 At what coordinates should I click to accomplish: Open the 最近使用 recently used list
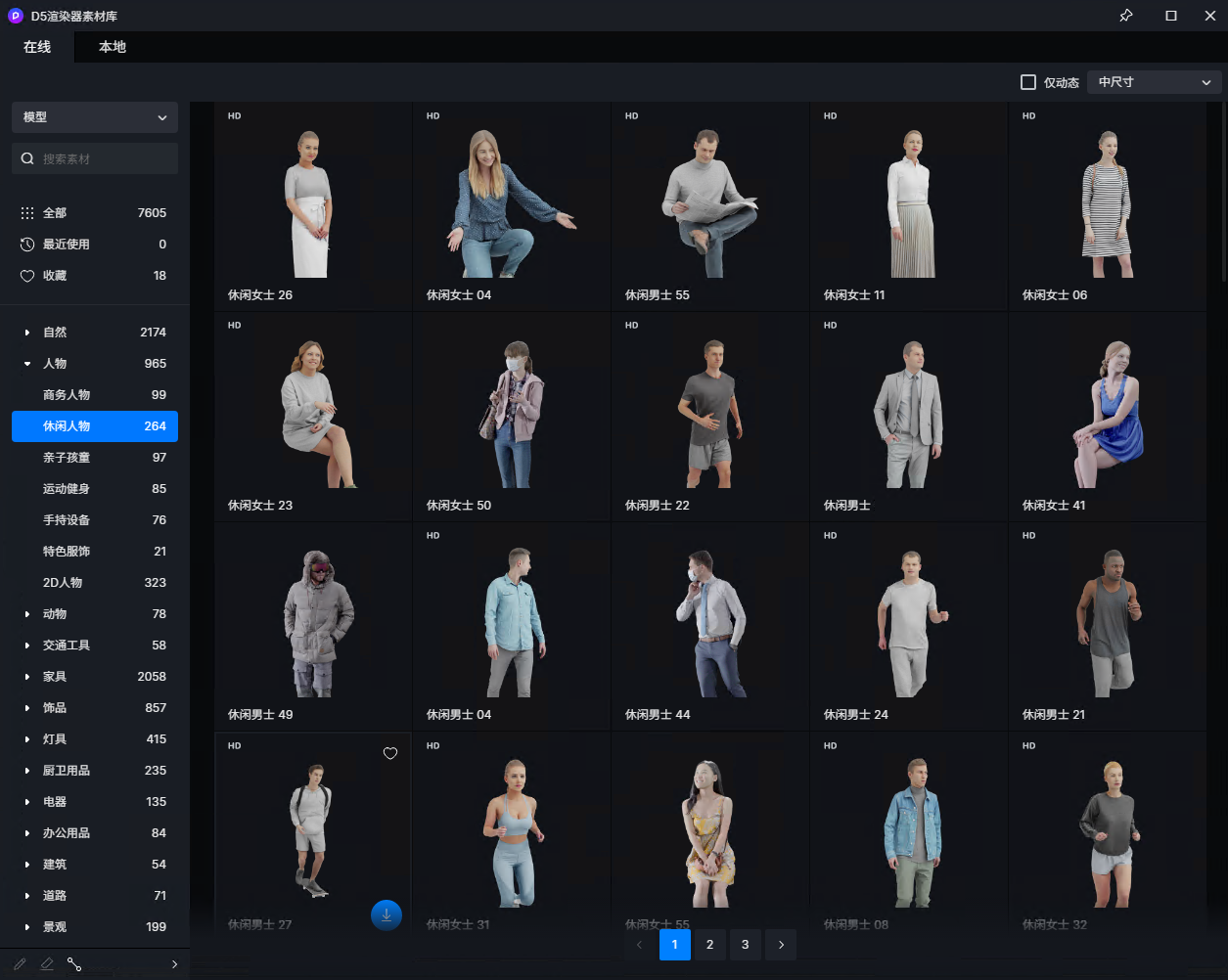pos(66,245)
